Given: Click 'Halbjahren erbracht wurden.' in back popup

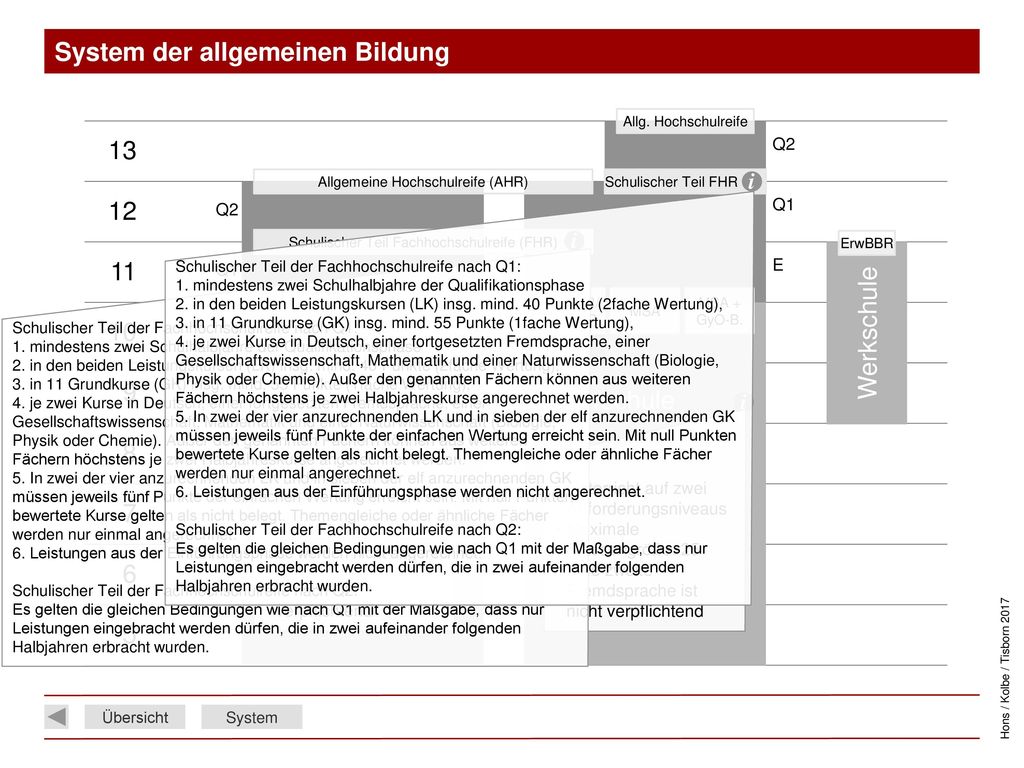Looking at the screenshot, I should [110, 647].
